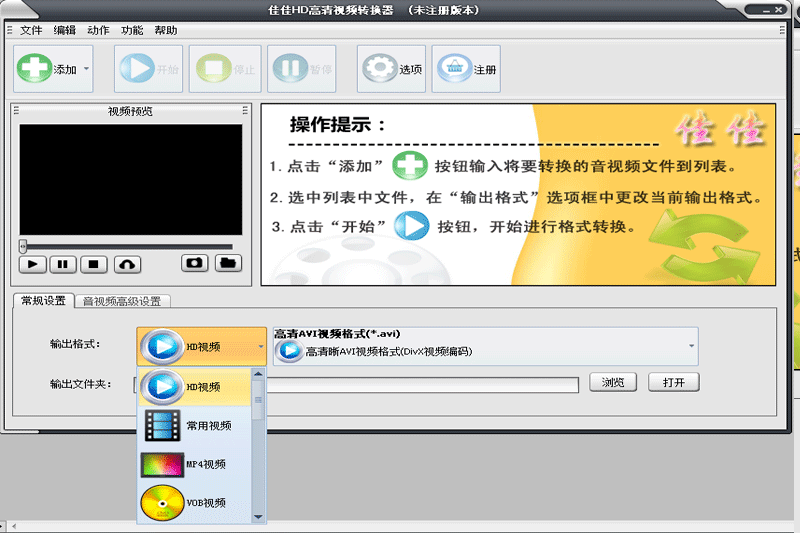Minimize the converter window
The image size is (800, 533).
766,10
